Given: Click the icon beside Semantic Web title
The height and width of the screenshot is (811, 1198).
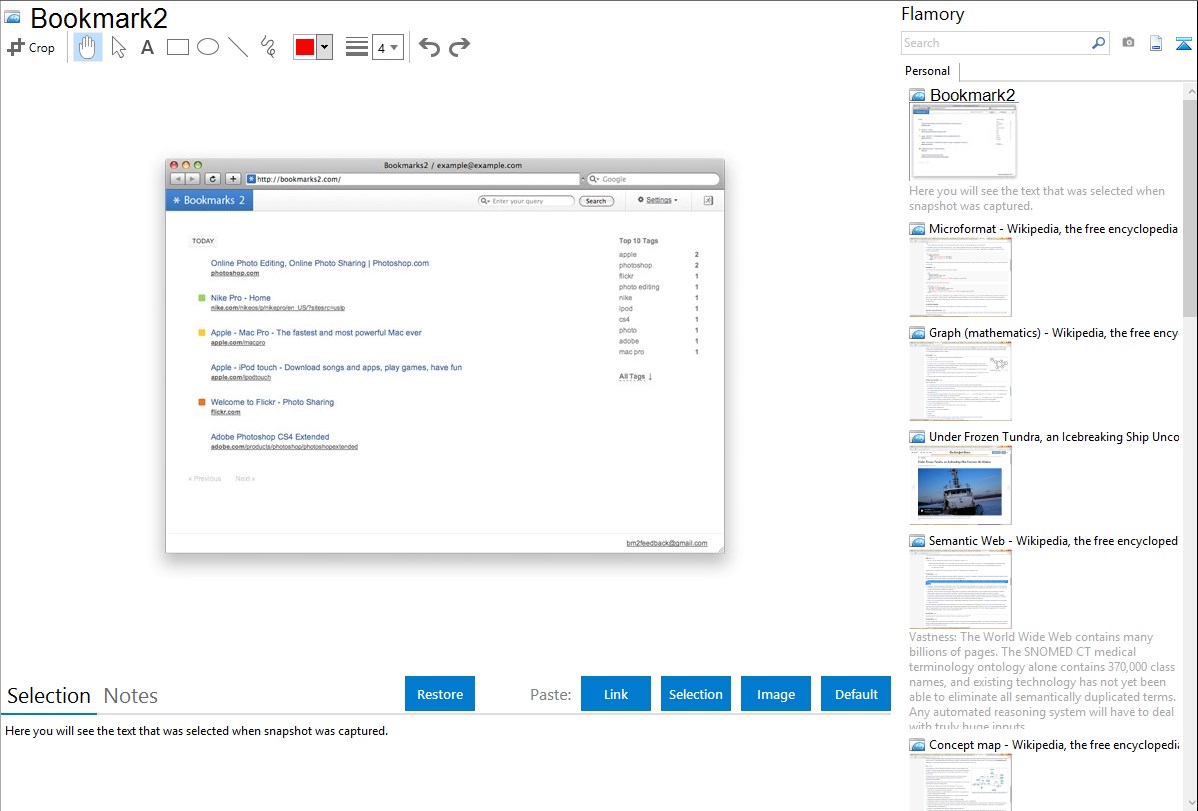Looking at the screenshot, I should tap(918, 540).
